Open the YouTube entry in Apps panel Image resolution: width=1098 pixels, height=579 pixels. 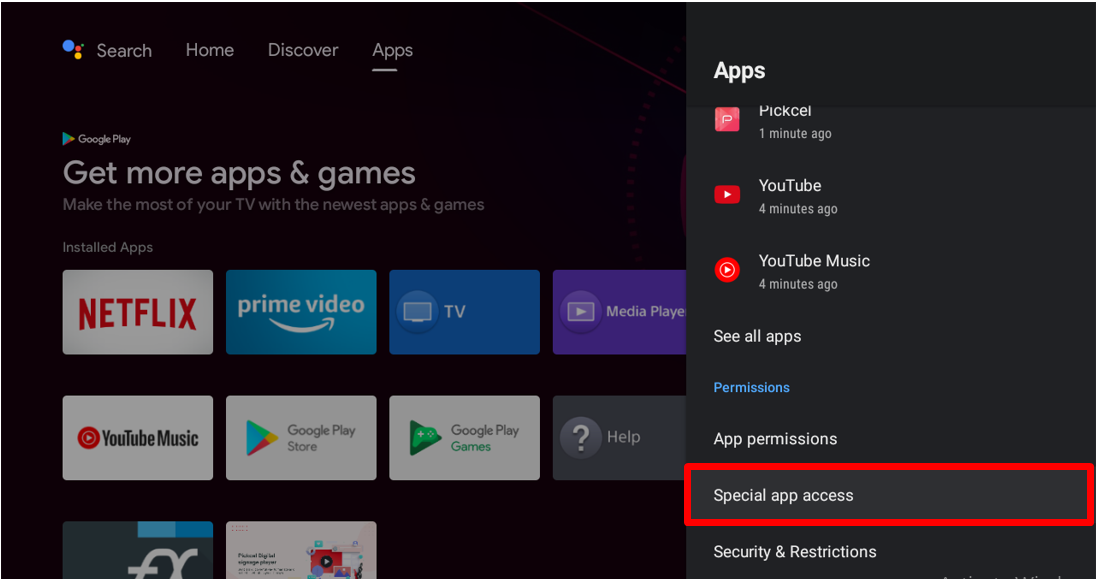[x=790, y=195]
